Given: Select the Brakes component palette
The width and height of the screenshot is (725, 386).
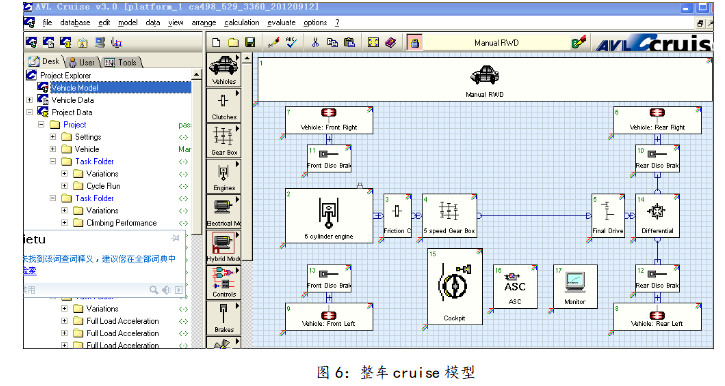Looking at the screenshot, I should (224, 318).
